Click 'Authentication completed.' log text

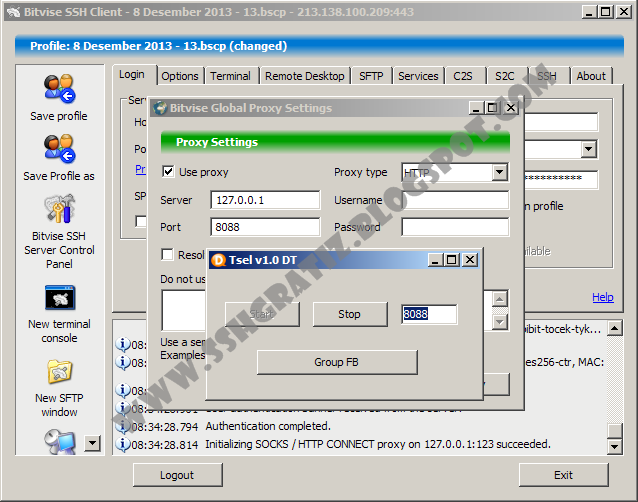pos(268,426)
